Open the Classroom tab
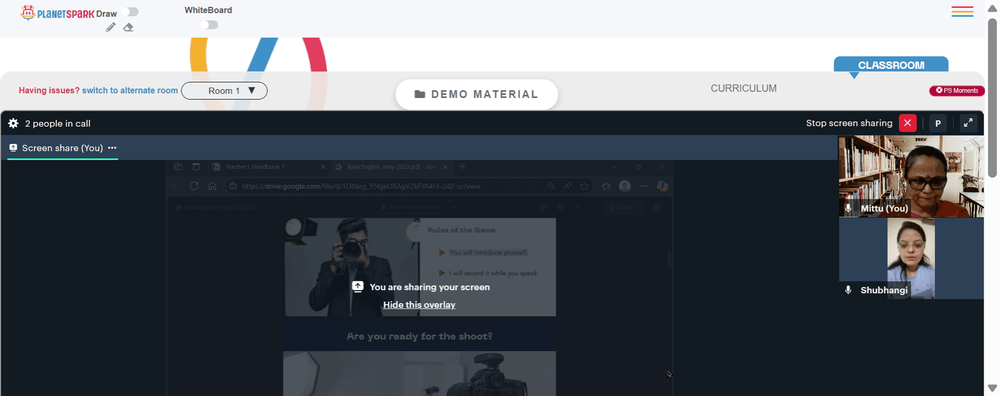Screen dimensions: 1000x396 [891, 65]
